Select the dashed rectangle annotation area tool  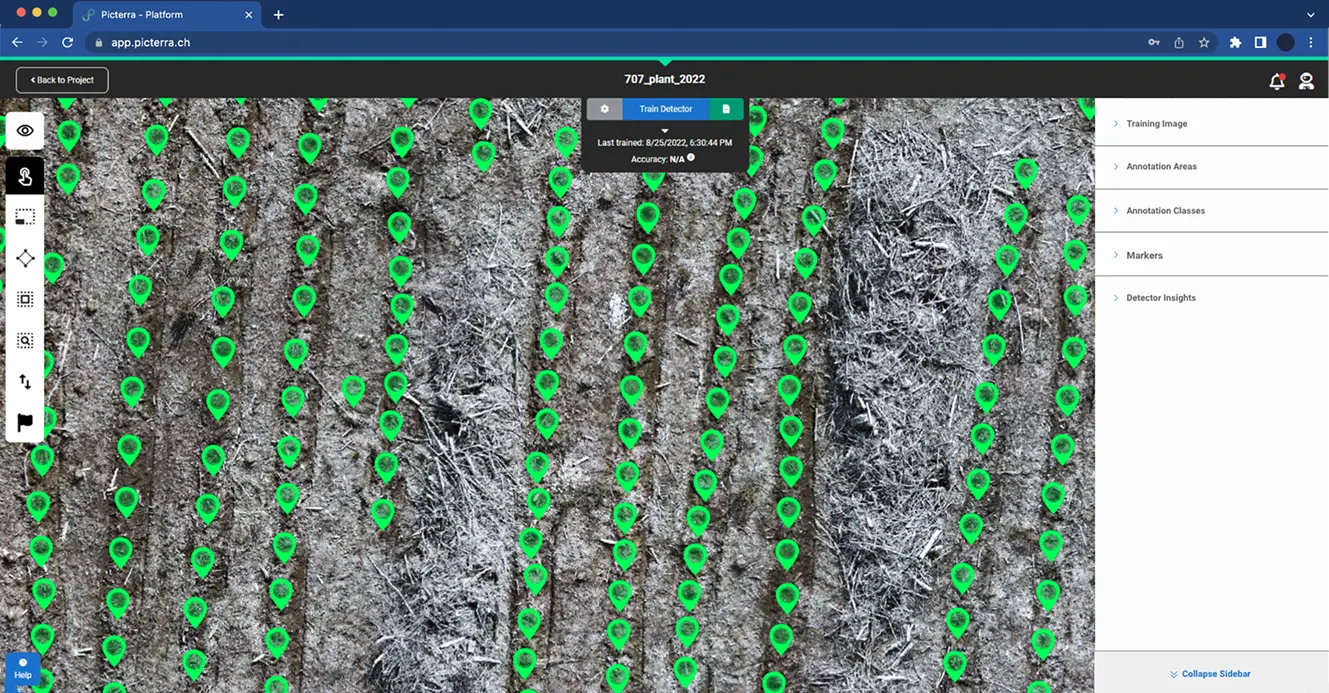tap(25, 217)
